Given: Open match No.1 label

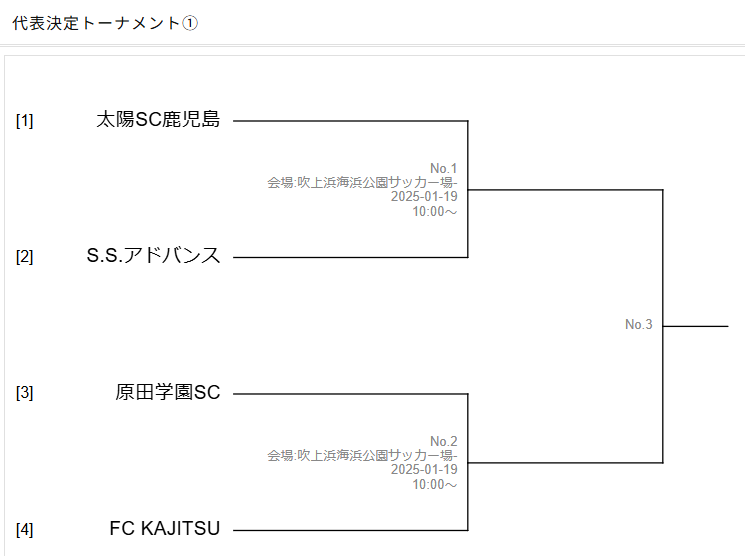Looking at the screenshot, I should point(443,168).
